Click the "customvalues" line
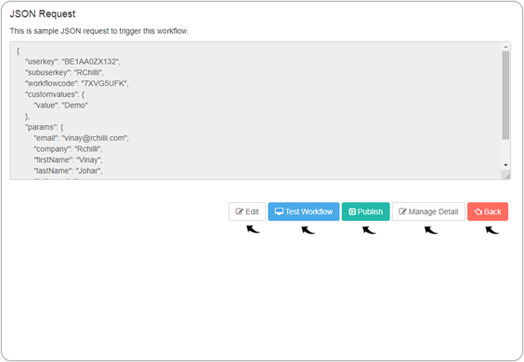 coord(55,95)
